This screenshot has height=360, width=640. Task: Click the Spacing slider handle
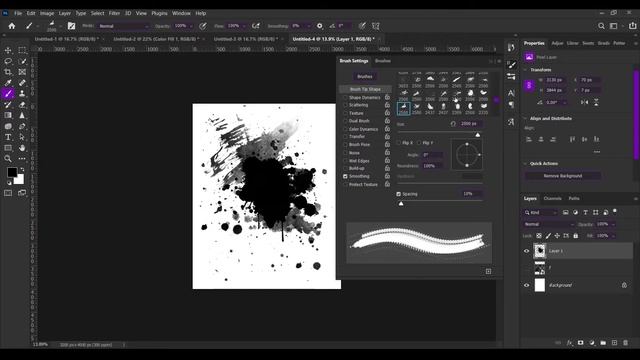pyautogui.click(x=401, y=203)
